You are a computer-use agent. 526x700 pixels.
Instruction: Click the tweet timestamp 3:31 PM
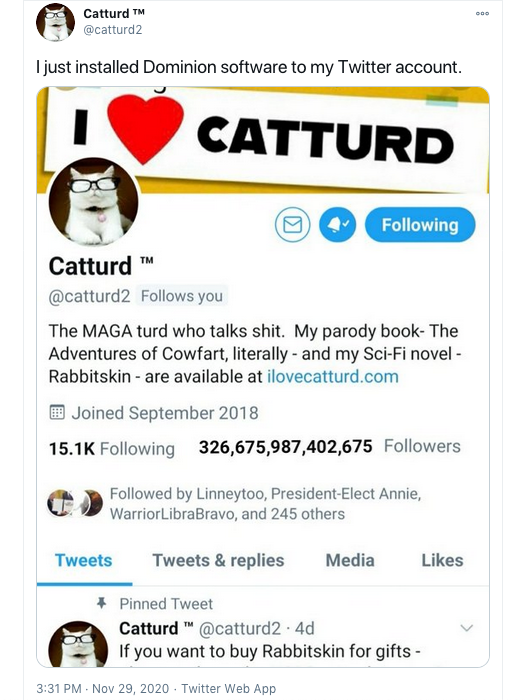click(58, 688)
